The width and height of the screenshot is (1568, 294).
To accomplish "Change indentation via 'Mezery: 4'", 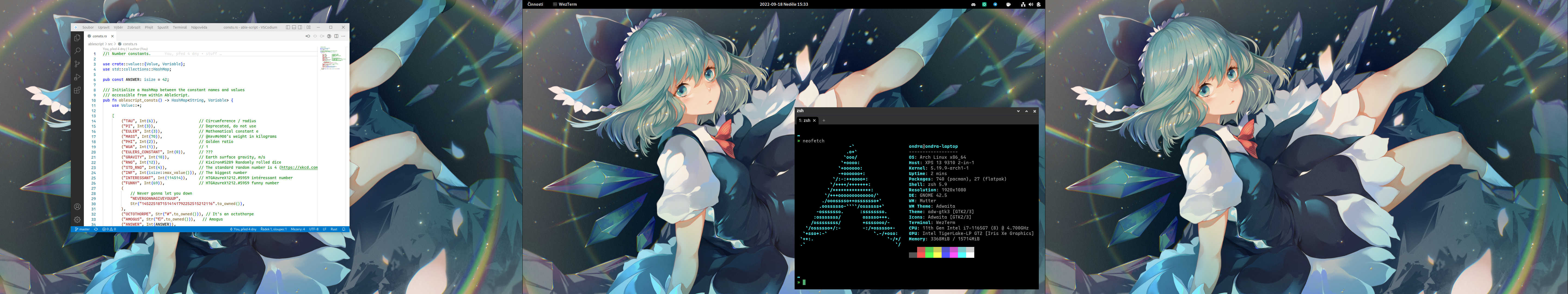I will click(x=298, y=229).
